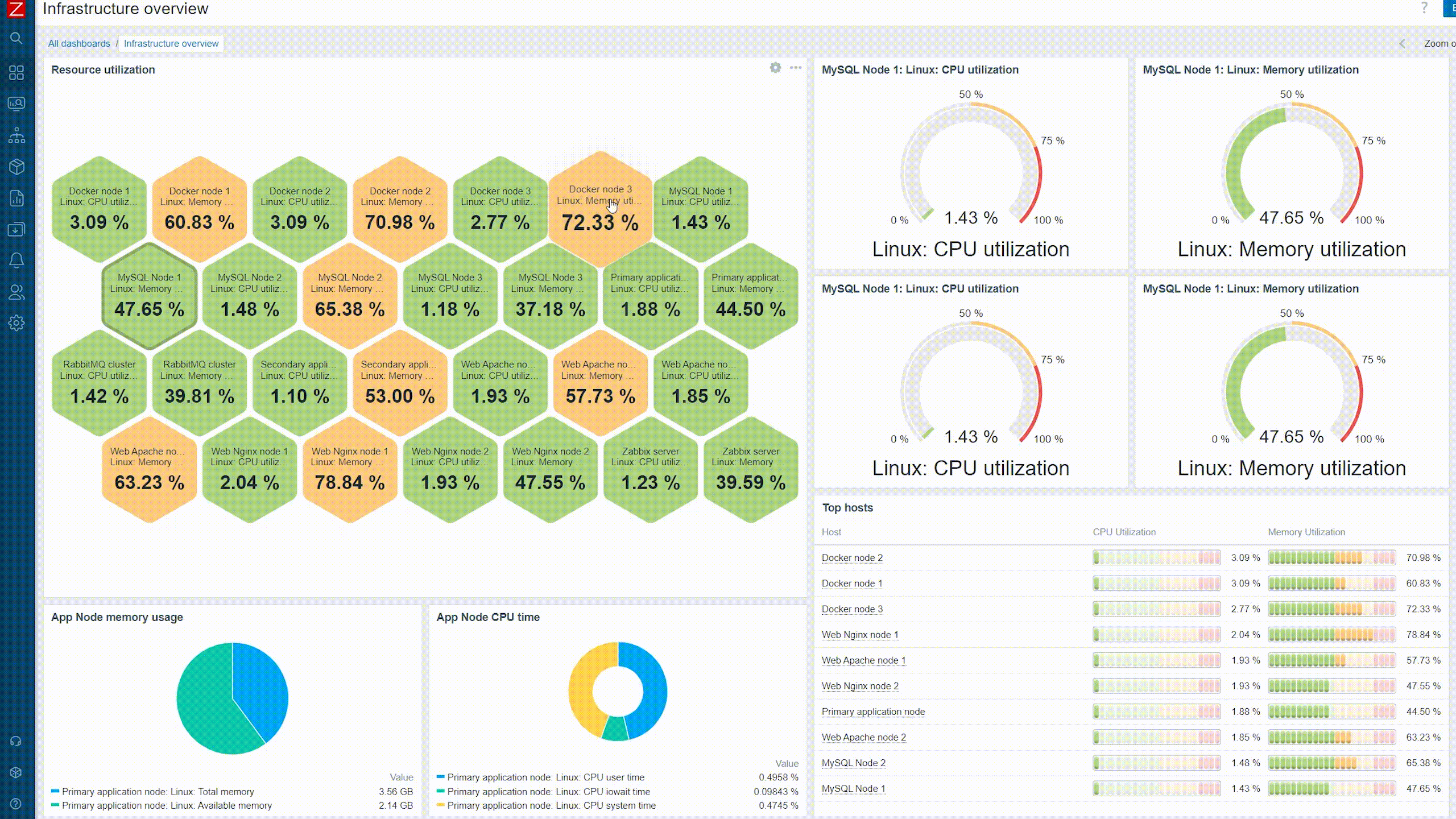The width and height of the screenshot is (1456, 819).
Task: Open Integrations via the module cube icon
Action: pos(16,771)
